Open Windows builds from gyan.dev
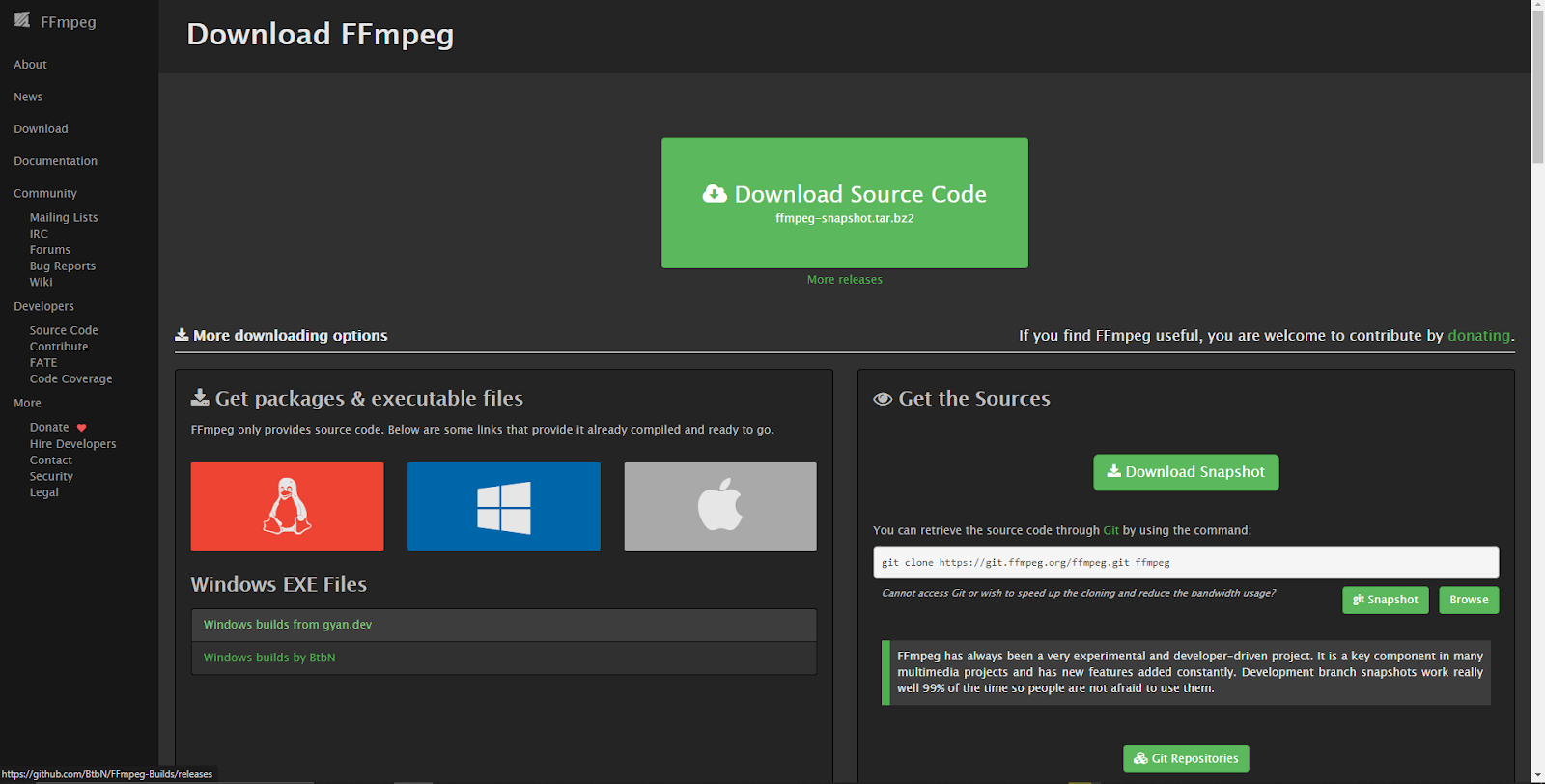1545x784 pixels. (288, 625)
